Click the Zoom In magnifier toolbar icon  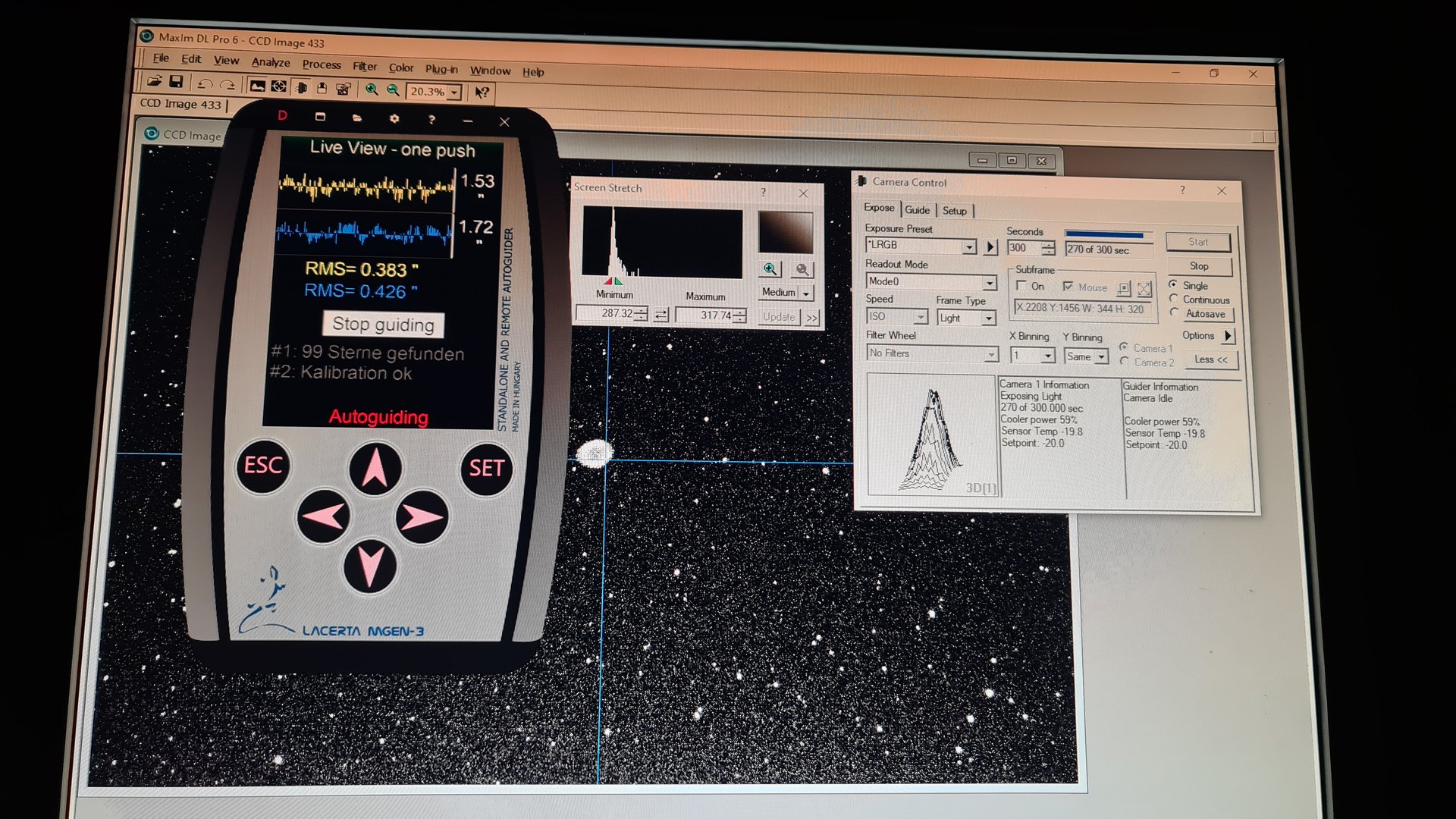coord(372,89)
